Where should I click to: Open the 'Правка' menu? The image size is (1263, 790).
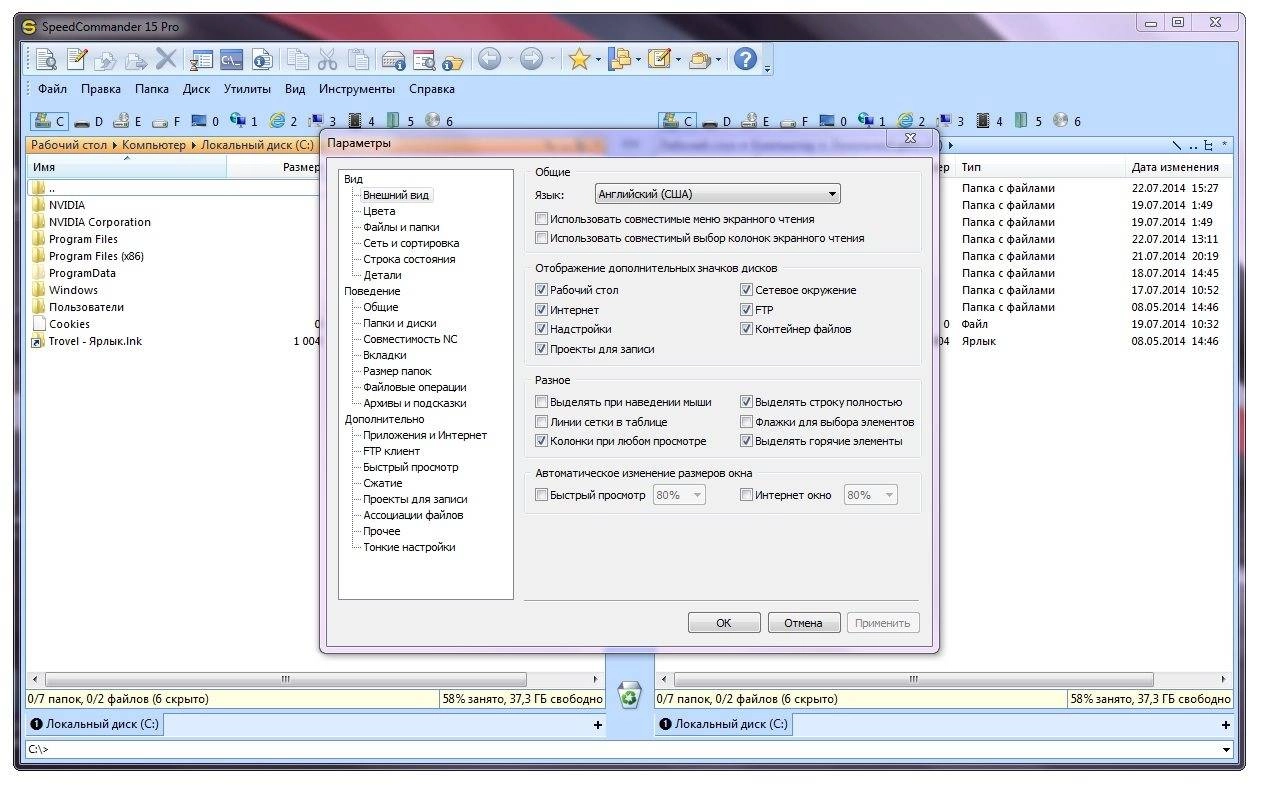[x=101, y=89]
